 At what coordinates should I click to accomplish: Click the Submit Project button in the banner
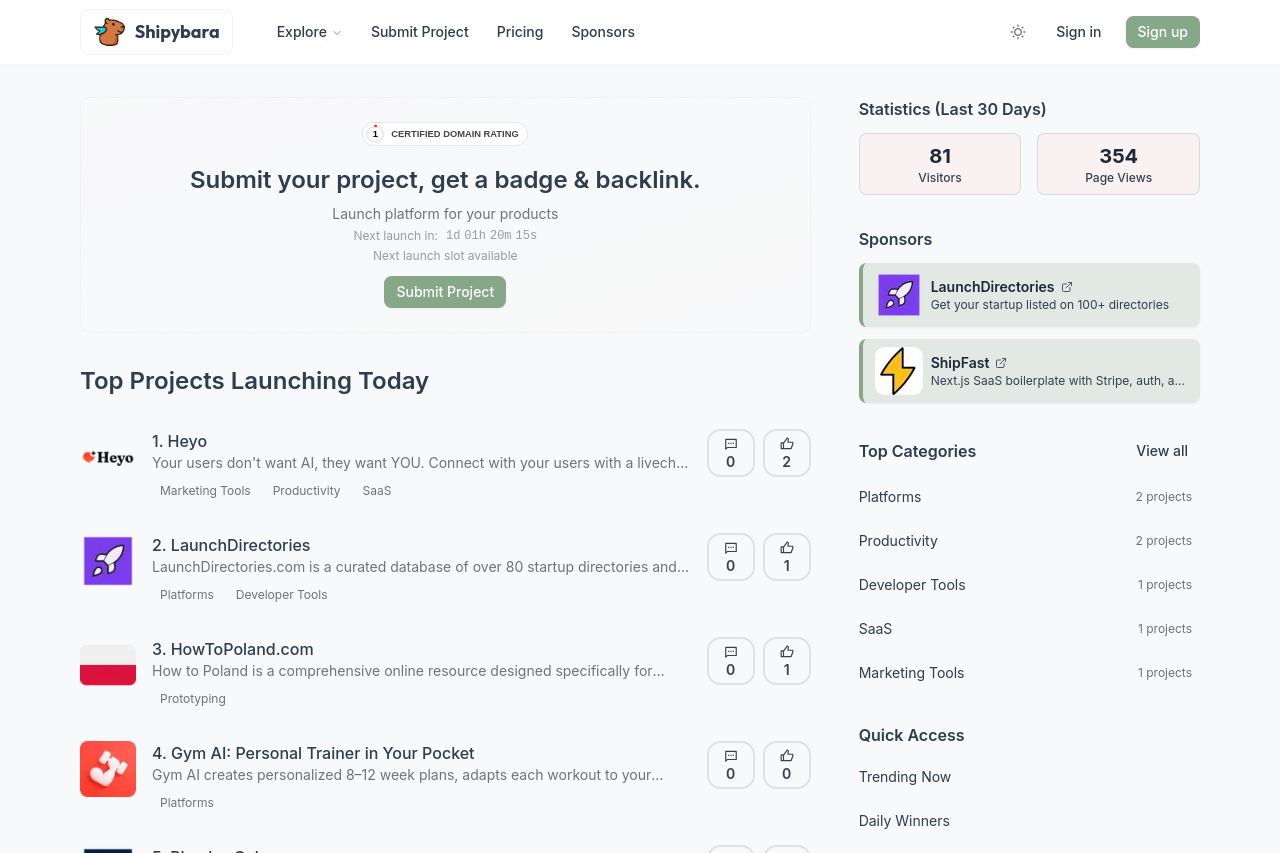pyautogui.click(x=445, y=292)
